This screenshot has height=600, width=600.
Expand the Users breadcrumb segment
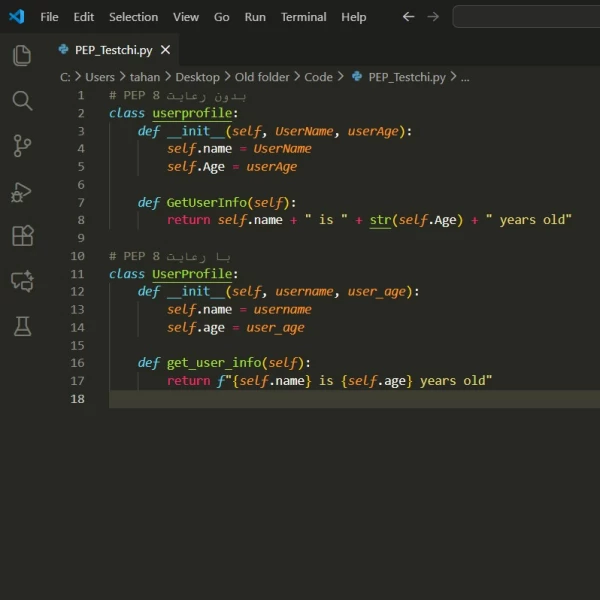(x=100, y=77)
